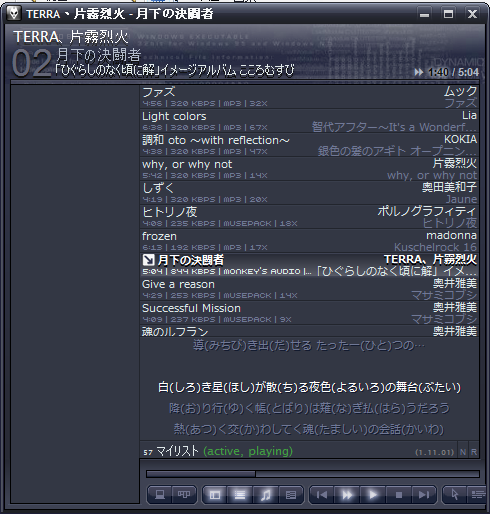The image size is (490, 514).
Task: Select the track 魂のルフラン
Action: pyautogui.click(x=309, y=331)
